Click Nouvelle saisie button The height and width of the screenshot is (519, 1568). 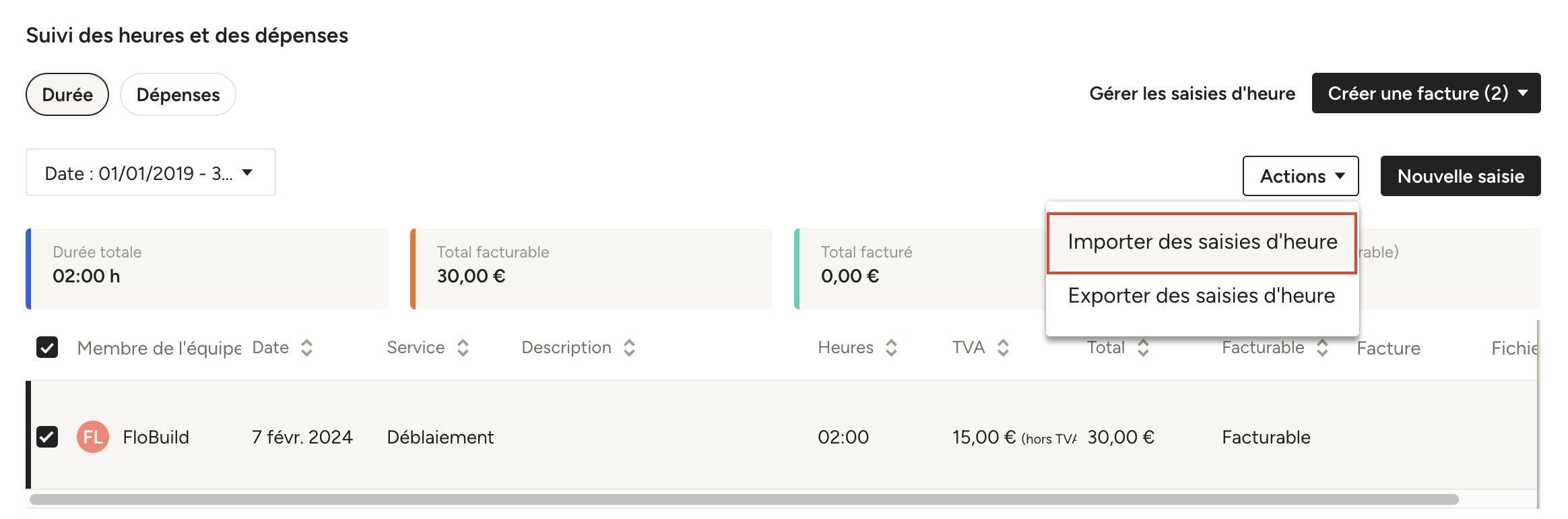click(x=1460, y=176)
